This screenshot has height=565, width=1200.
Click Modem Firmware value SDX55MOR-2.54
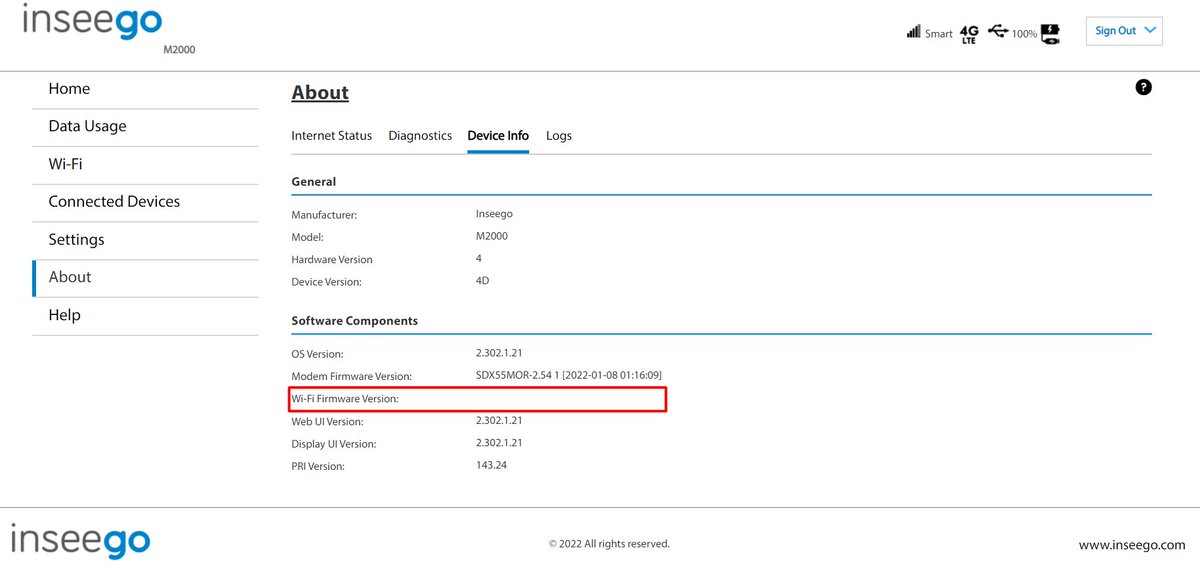pos(568,375)
